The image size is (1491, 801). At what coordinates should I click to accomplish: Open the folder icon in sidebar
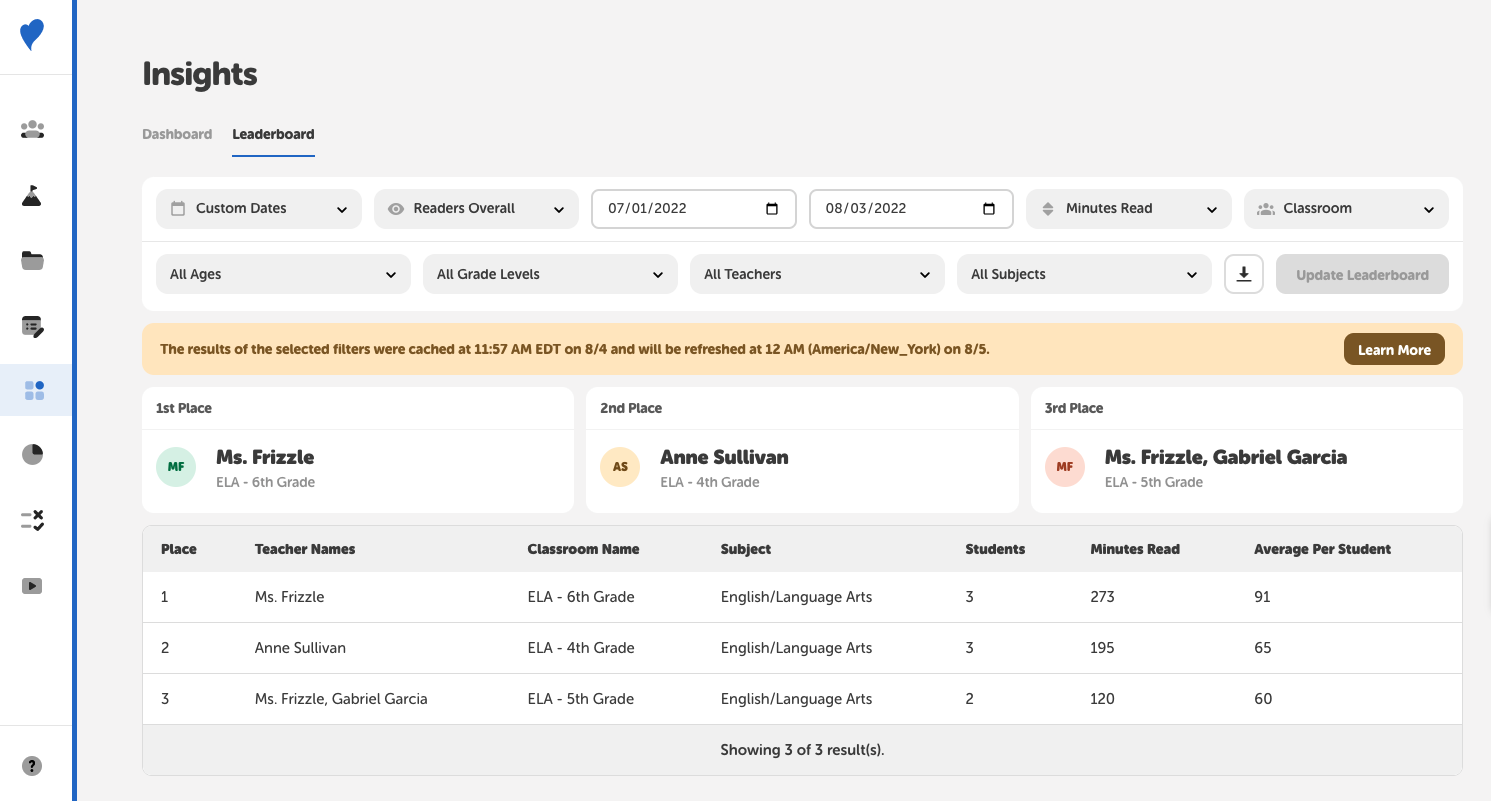coord(32,261)
